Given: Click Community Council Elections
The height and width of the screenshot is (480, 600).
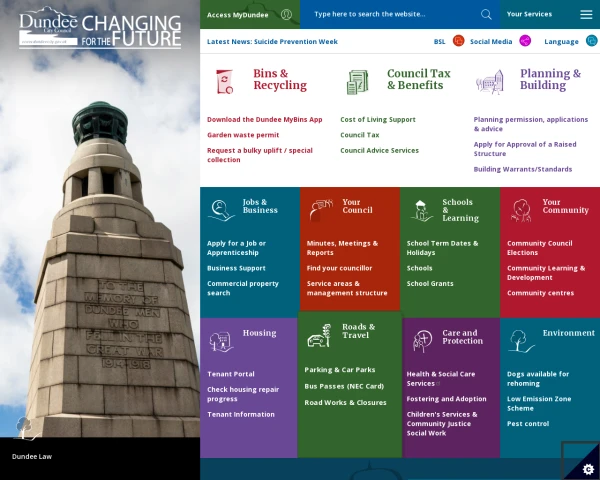Looking at the screenshot, I should (540, 248).
